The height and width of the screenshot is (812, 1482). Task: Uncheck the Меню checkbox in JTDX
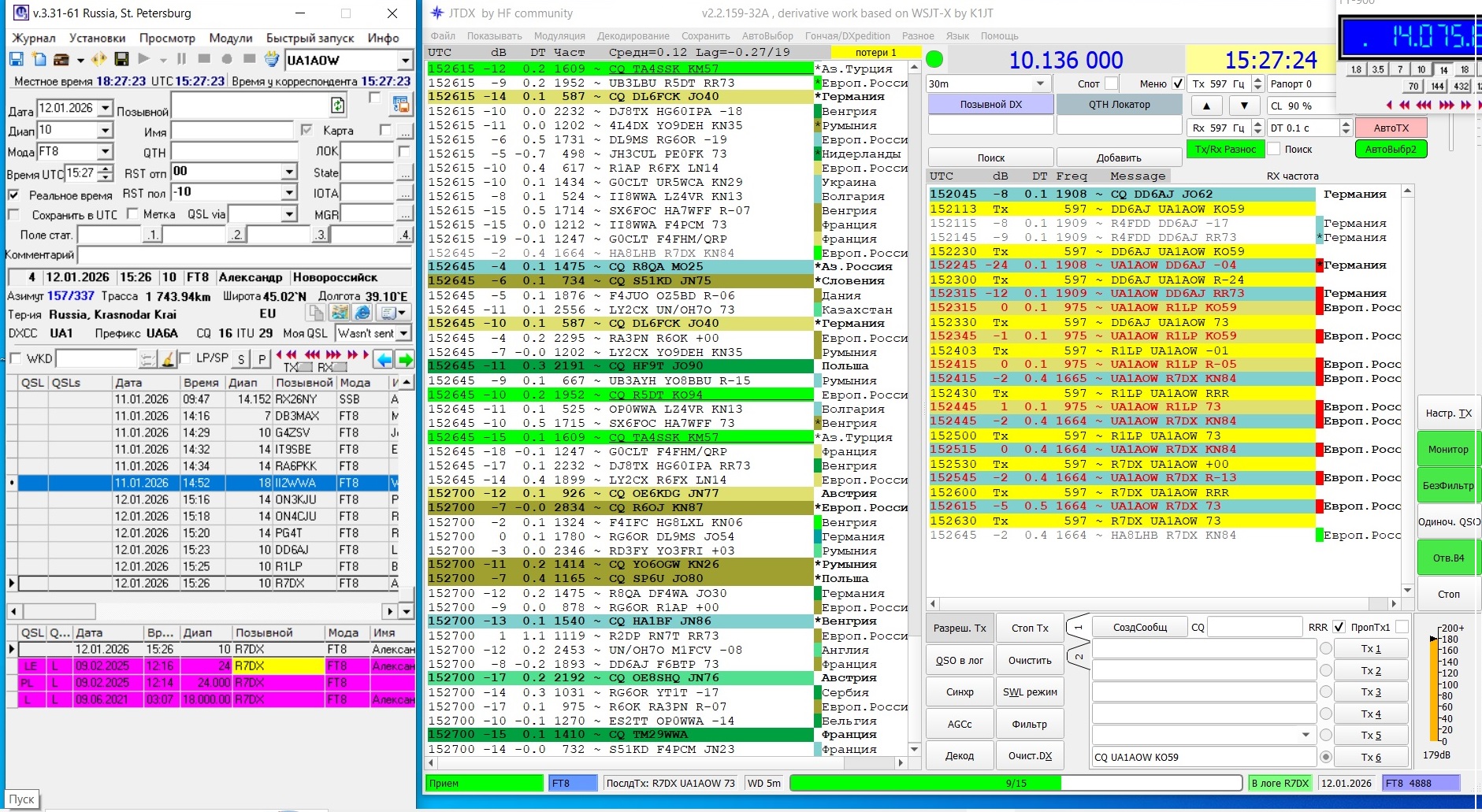click(1178, 83)
